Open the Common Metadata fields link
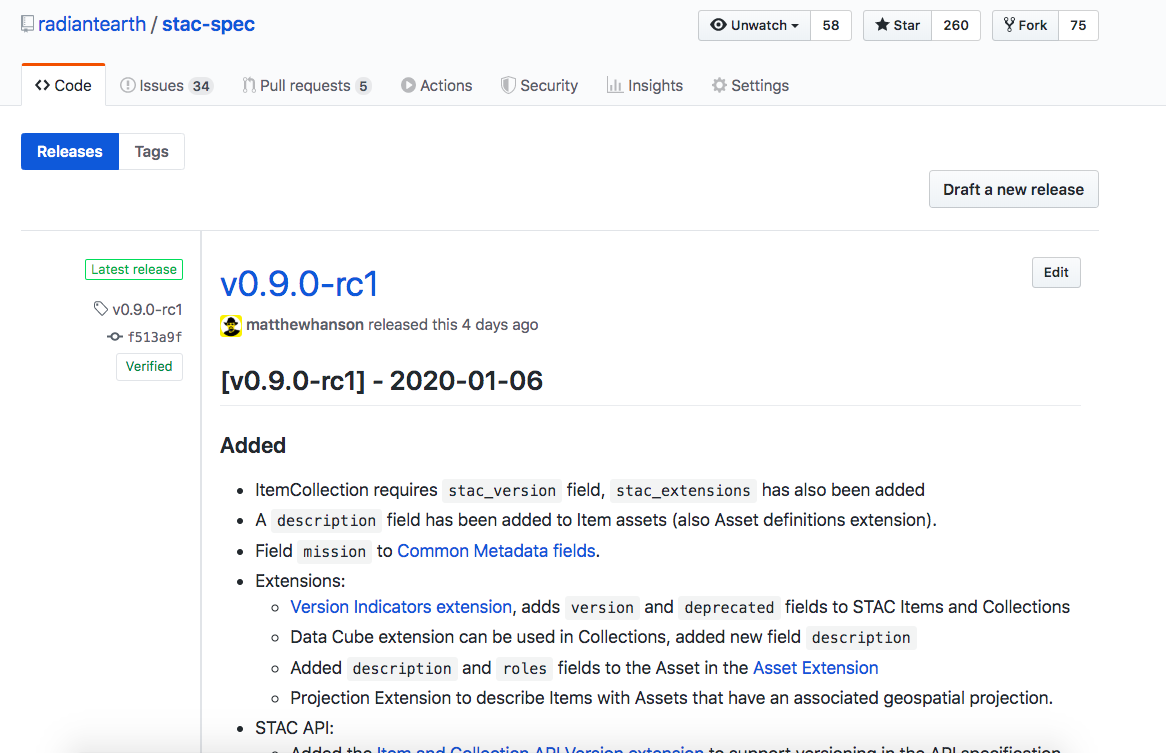Image resolution: width=1166 pixels, height=753 pixels. [496, 551]
